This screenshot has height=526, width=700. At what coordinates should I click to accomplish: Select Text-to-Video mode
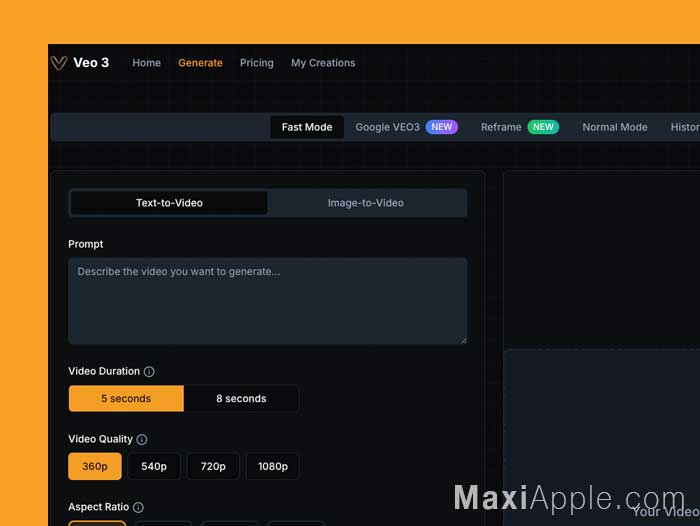(x=169, y=203)
